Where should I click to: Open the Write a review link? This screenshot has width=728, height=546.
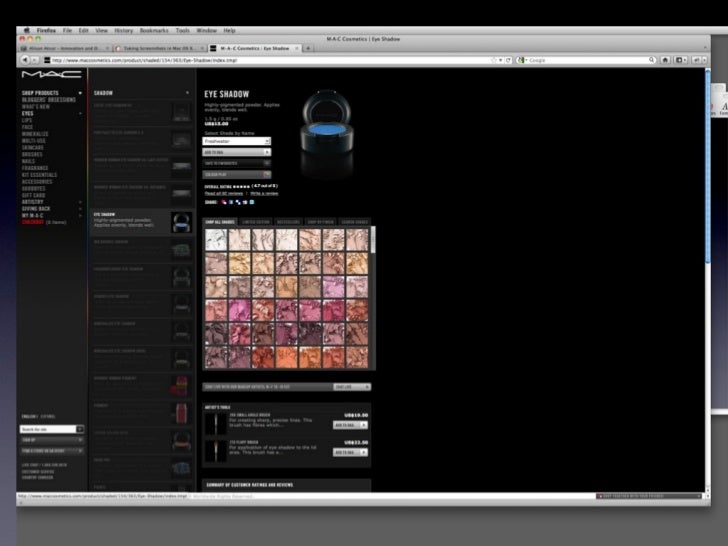[262, 192]
